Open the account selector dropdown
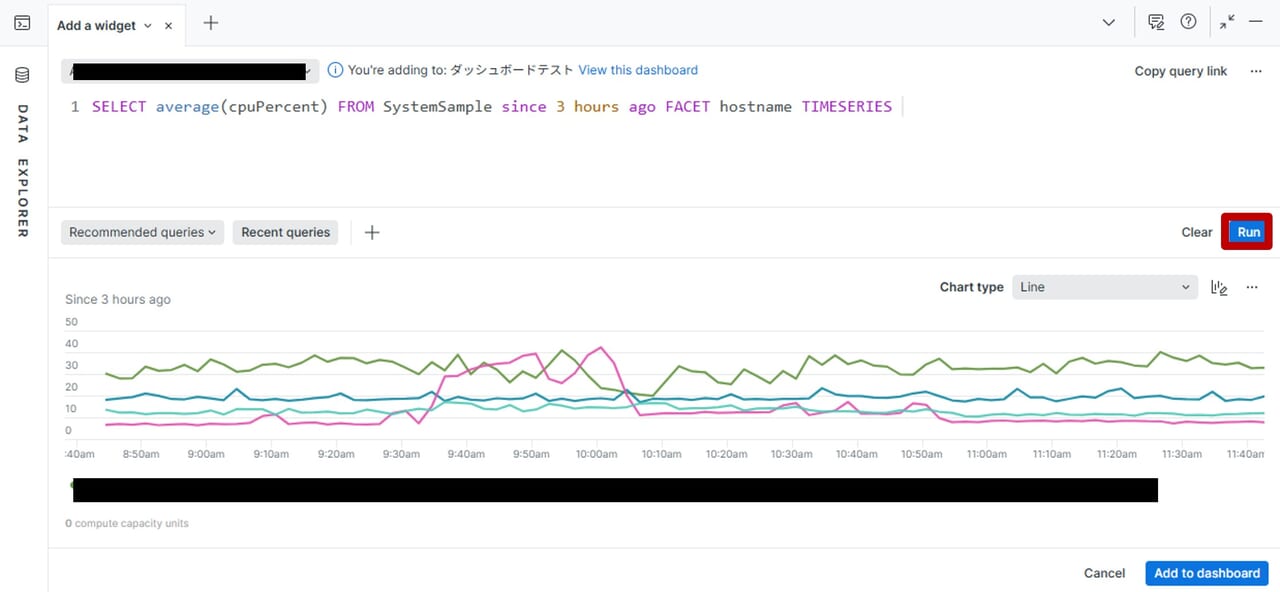Image resolution: width=1280 pixels, height=592 pixels. click(190, 71)
